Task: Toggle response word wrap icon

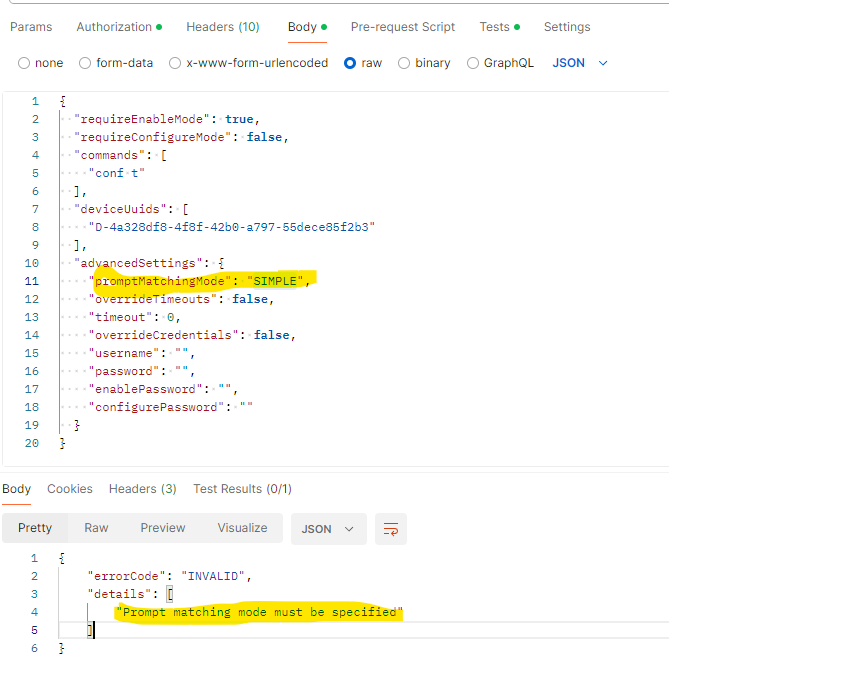Action: (391, 530)
